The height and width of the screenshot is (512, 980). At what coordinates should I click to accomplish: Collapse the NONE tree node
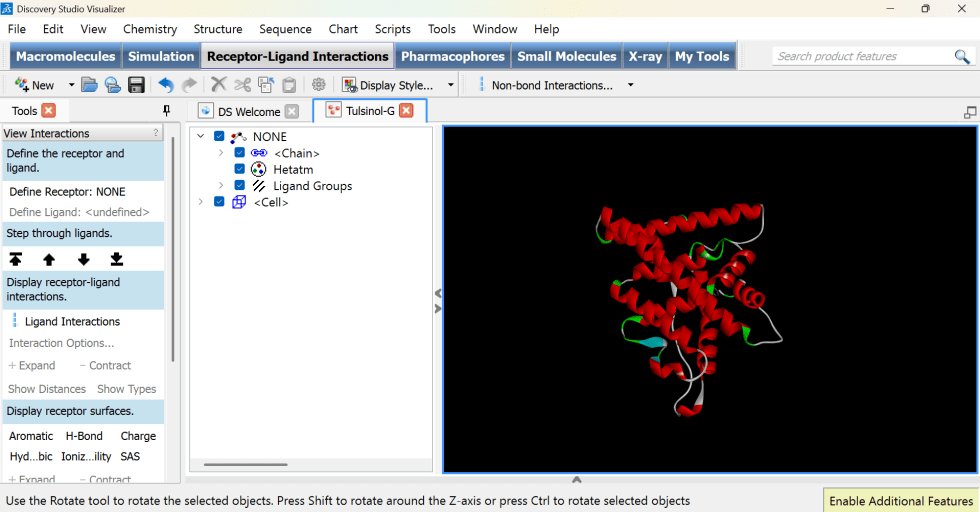coord(201,136)
